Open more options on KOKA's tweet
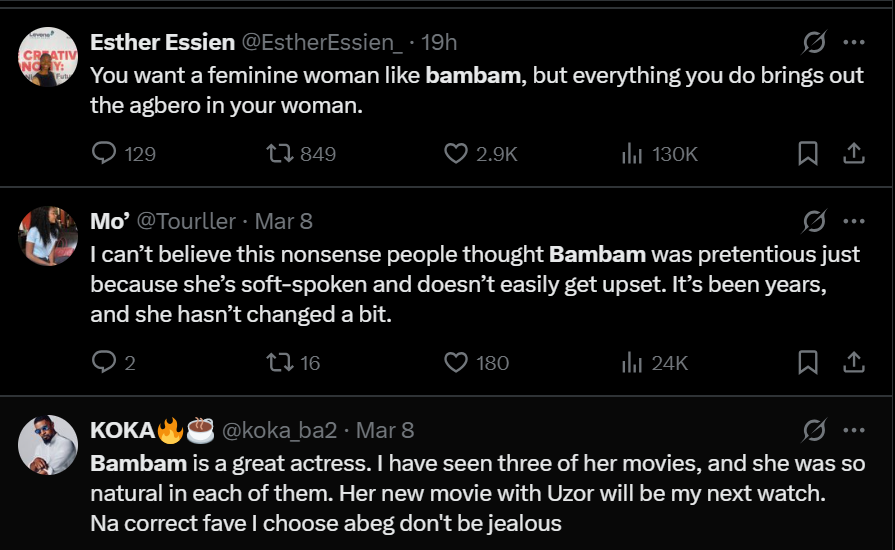 pos(854,430)
